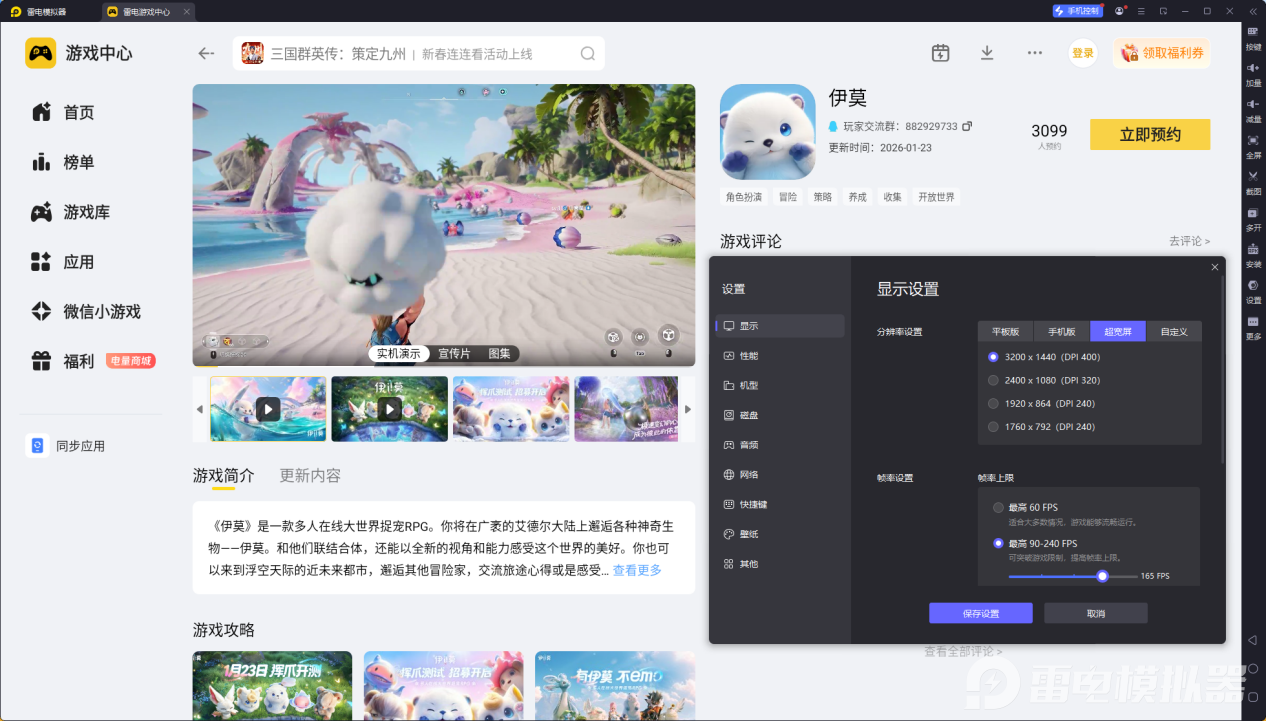Click the three-dot more options icon
The width and height of the screenshot is (1266, 721).
(x=1035, y=53)
